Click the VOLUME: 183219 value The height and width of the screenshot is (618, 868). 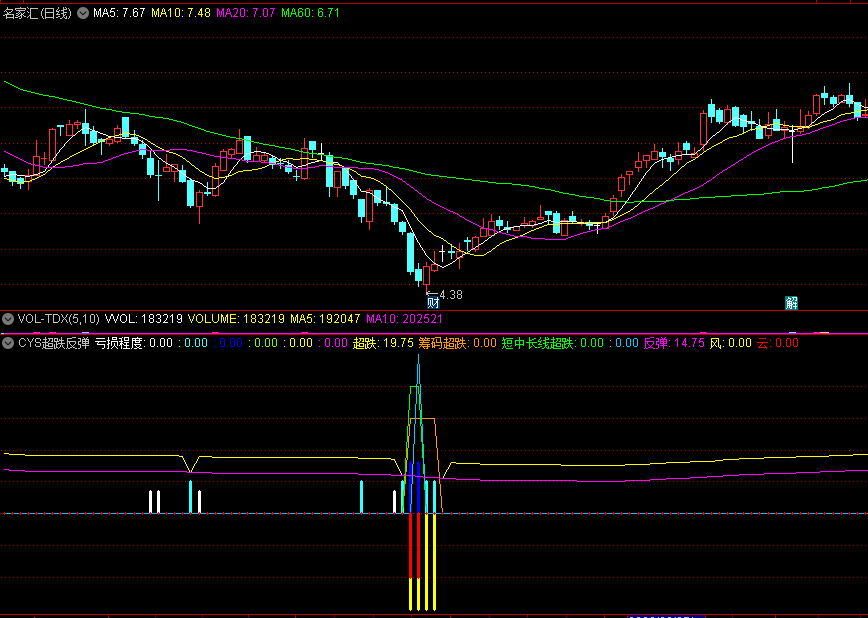pos(236,319)
